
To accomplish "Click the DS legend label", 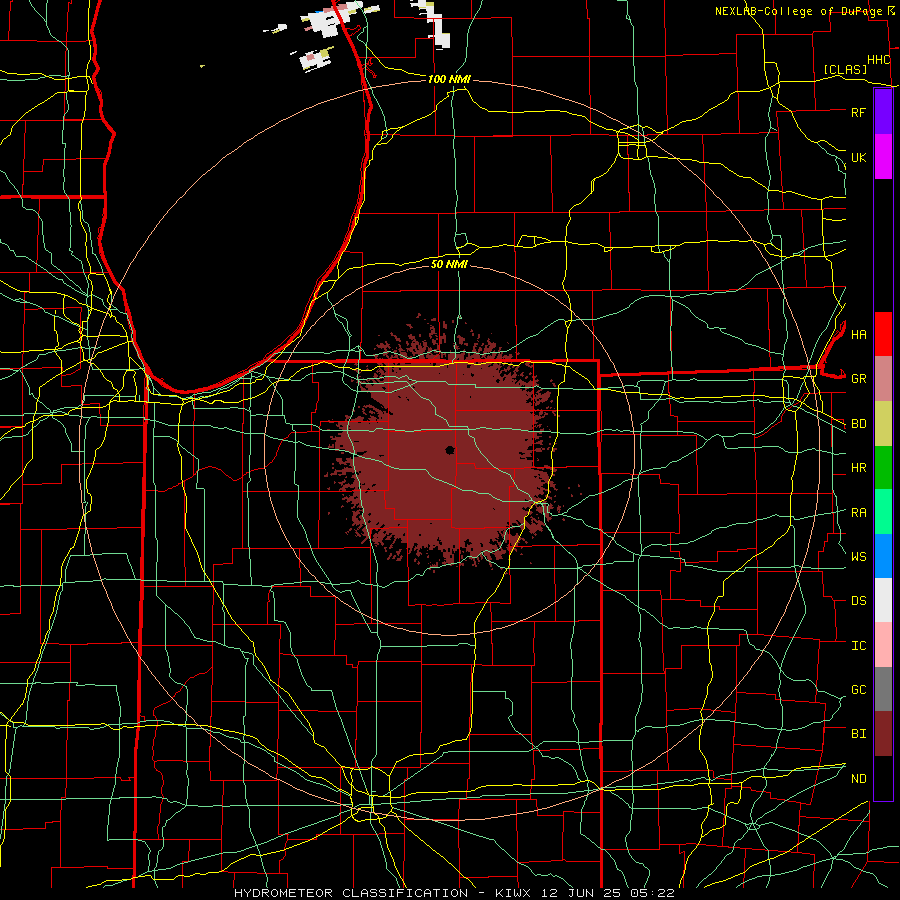I will (x=858, y=601).
